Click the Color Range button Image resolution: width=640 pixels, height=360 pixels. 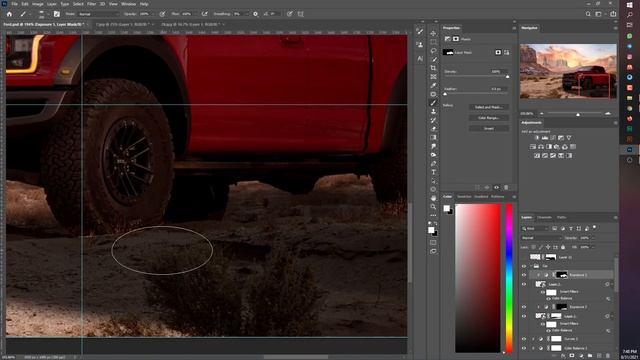click(489, 118)
